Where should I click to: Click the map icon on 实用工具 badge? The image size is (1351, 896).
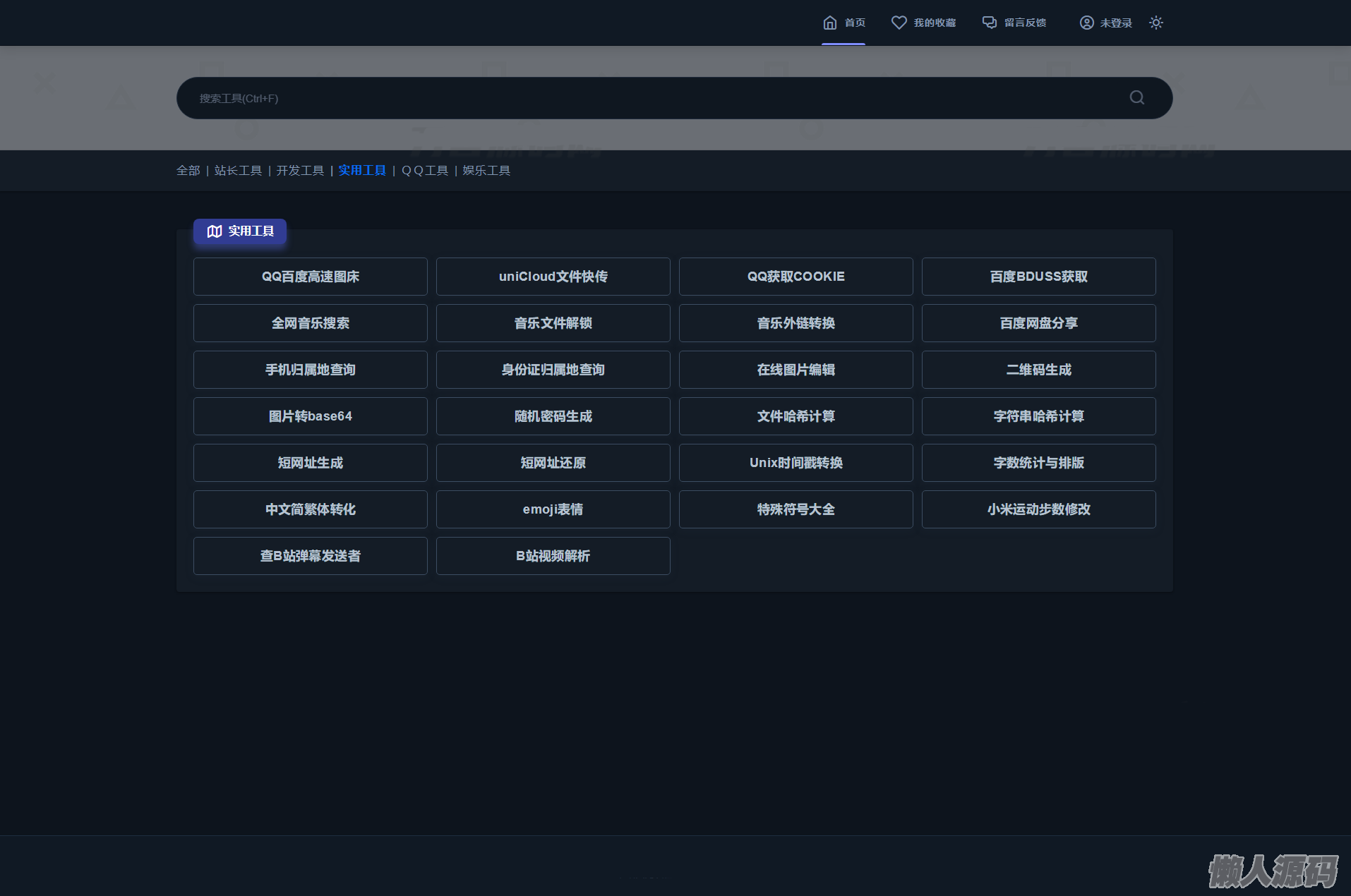pos(215,231)
